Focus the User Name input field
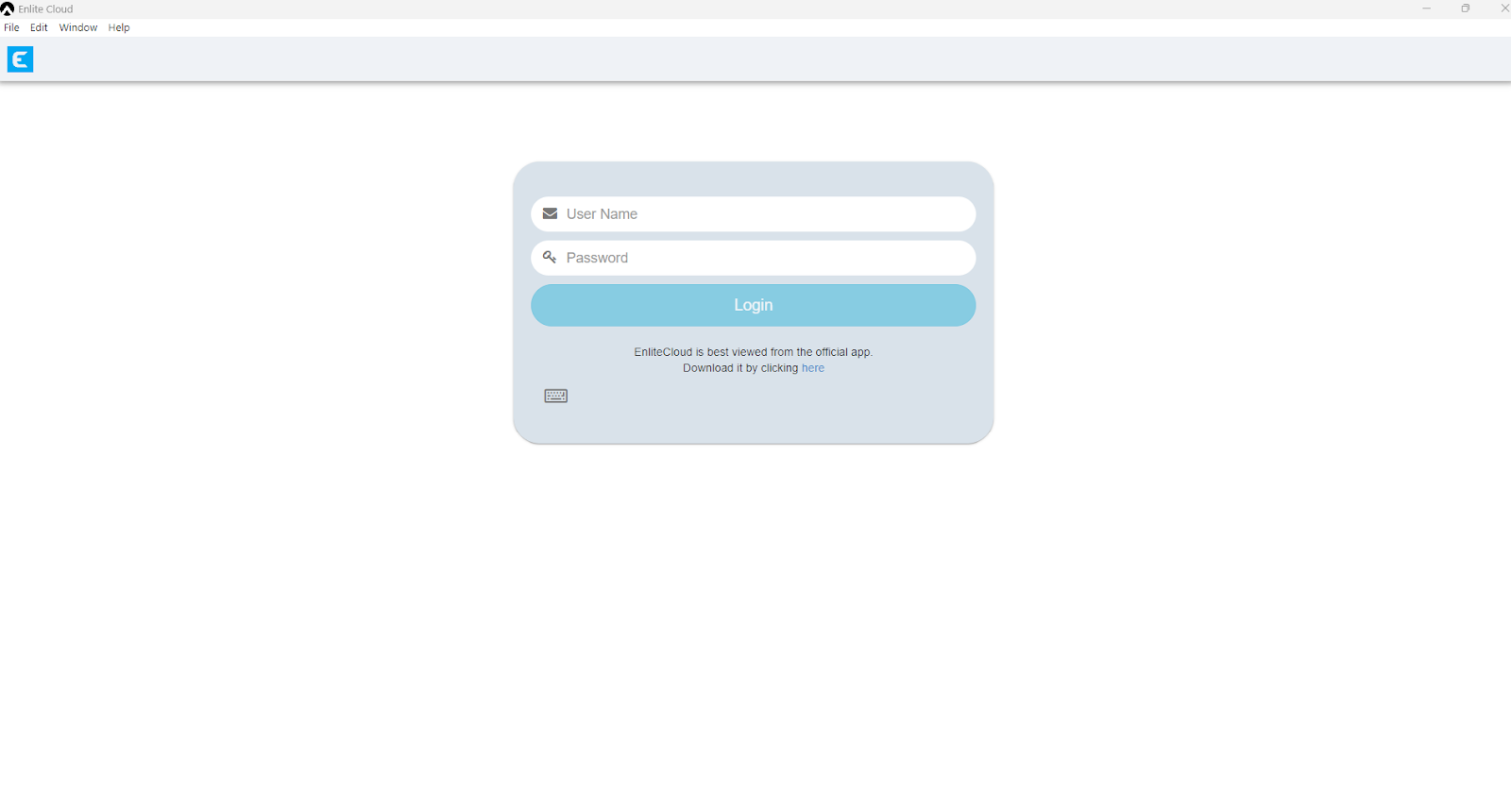1511x812 pixels. click(753, 213)
